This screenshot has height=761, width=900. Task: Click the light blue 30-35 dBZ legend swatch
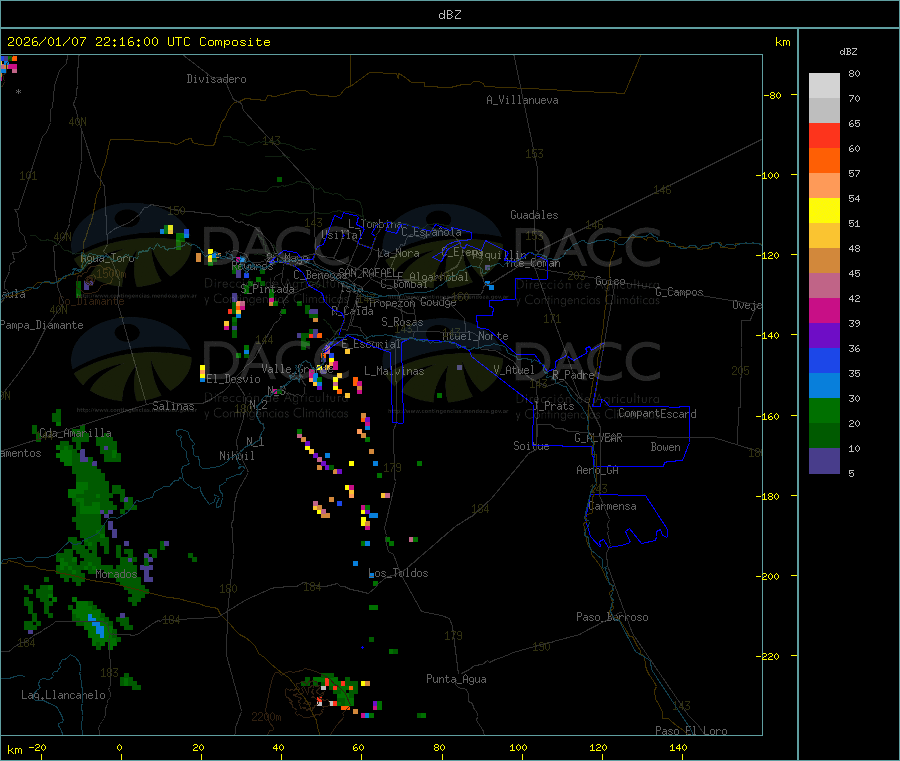[x=824, y=386]
